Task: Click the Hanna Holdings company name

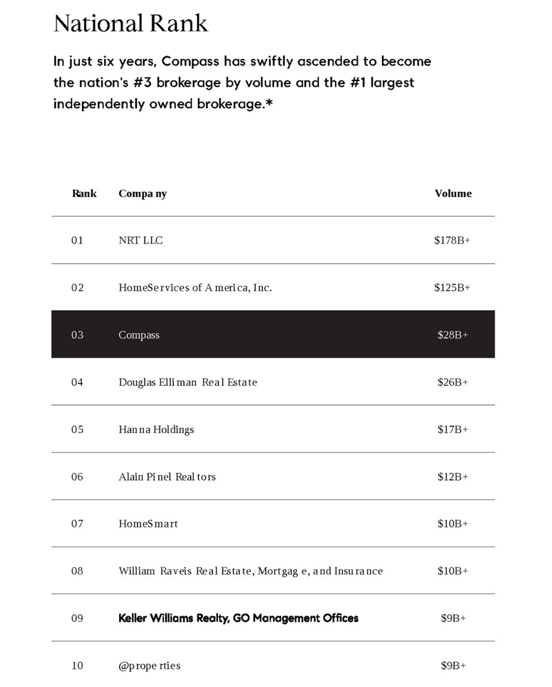Action: 156,429
